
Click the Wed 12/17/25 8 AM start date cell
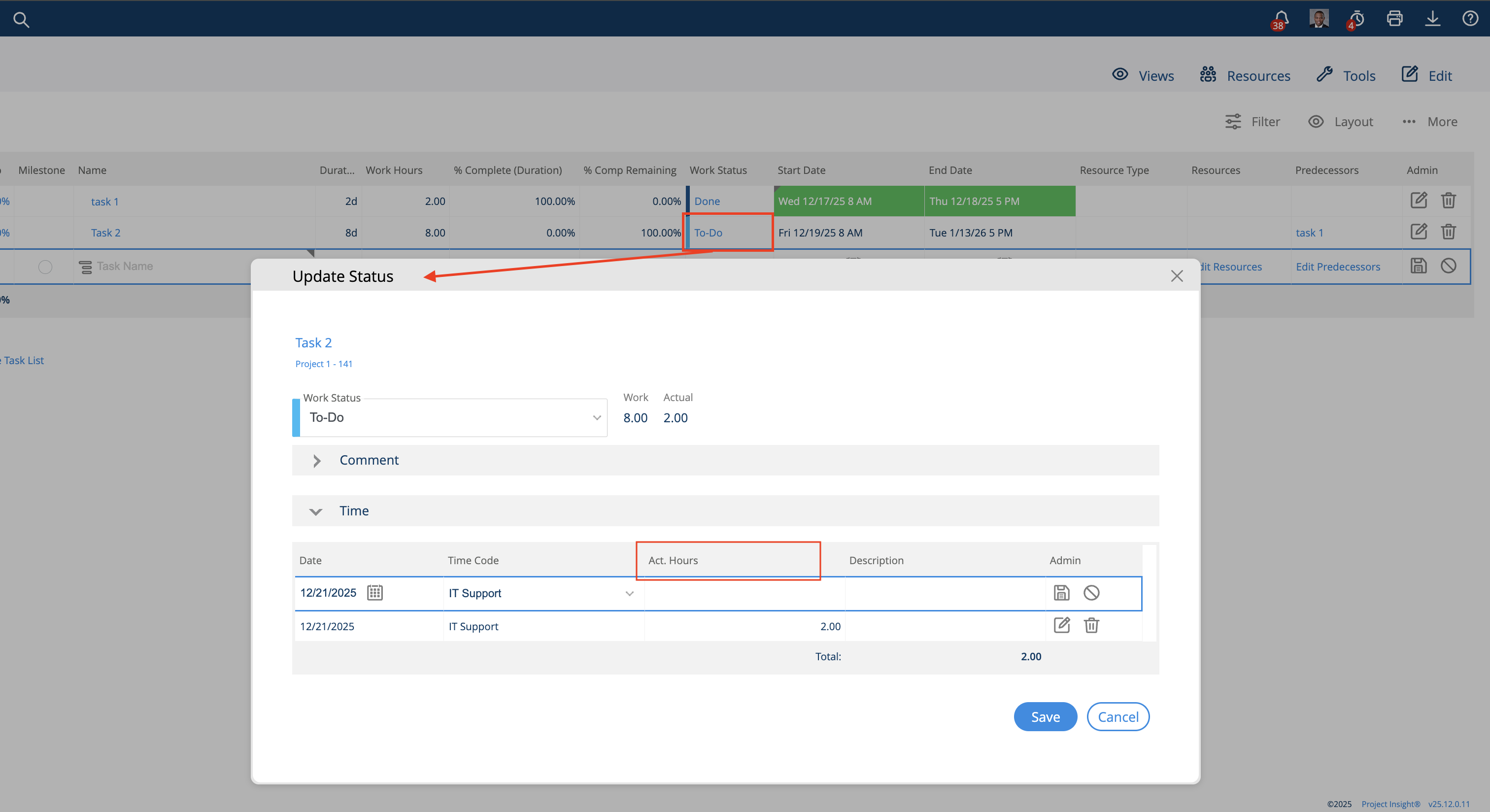pos(848,201)
